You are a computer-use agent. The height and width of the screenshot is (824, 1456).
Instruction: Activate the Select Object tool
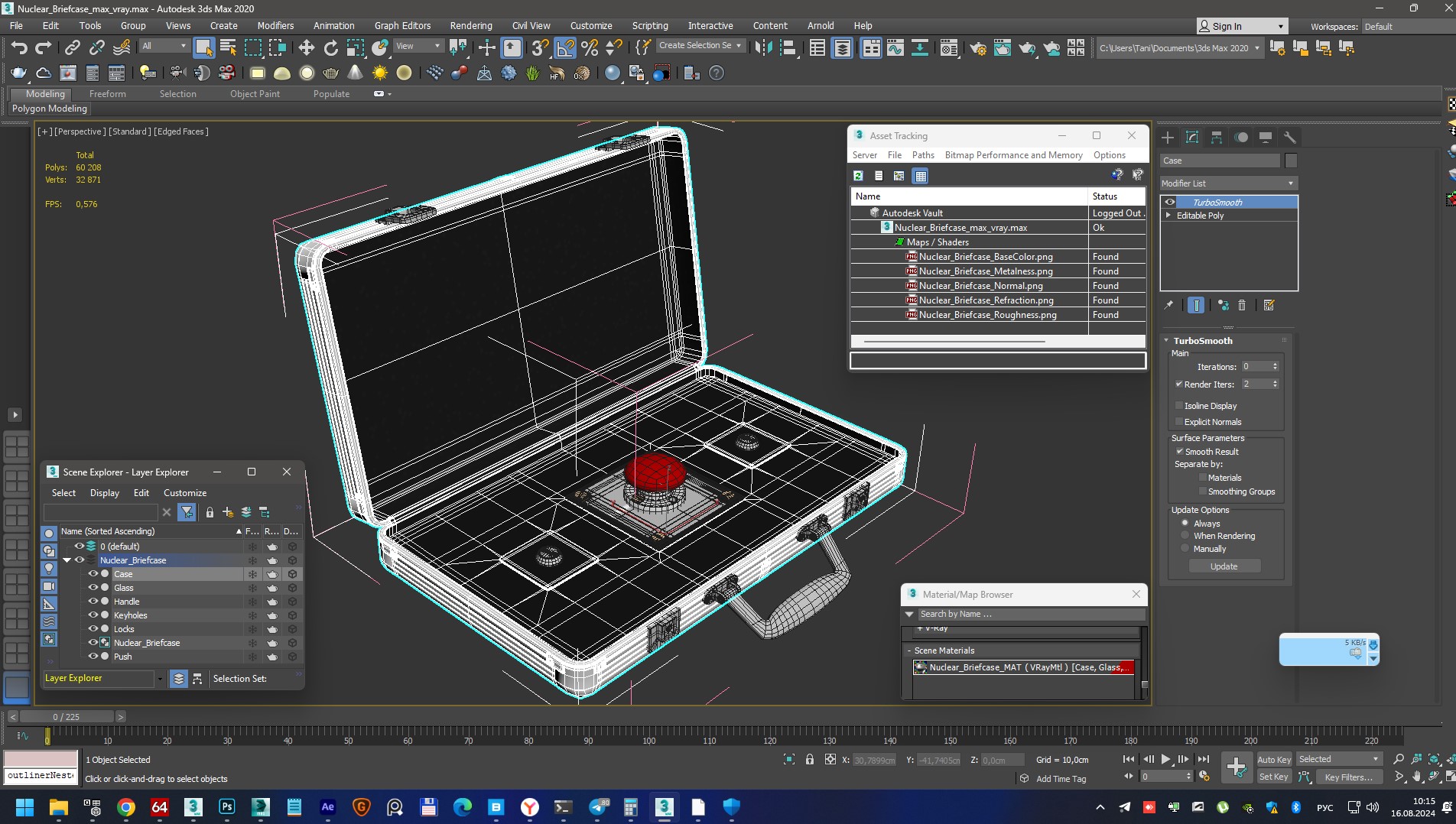203,48
